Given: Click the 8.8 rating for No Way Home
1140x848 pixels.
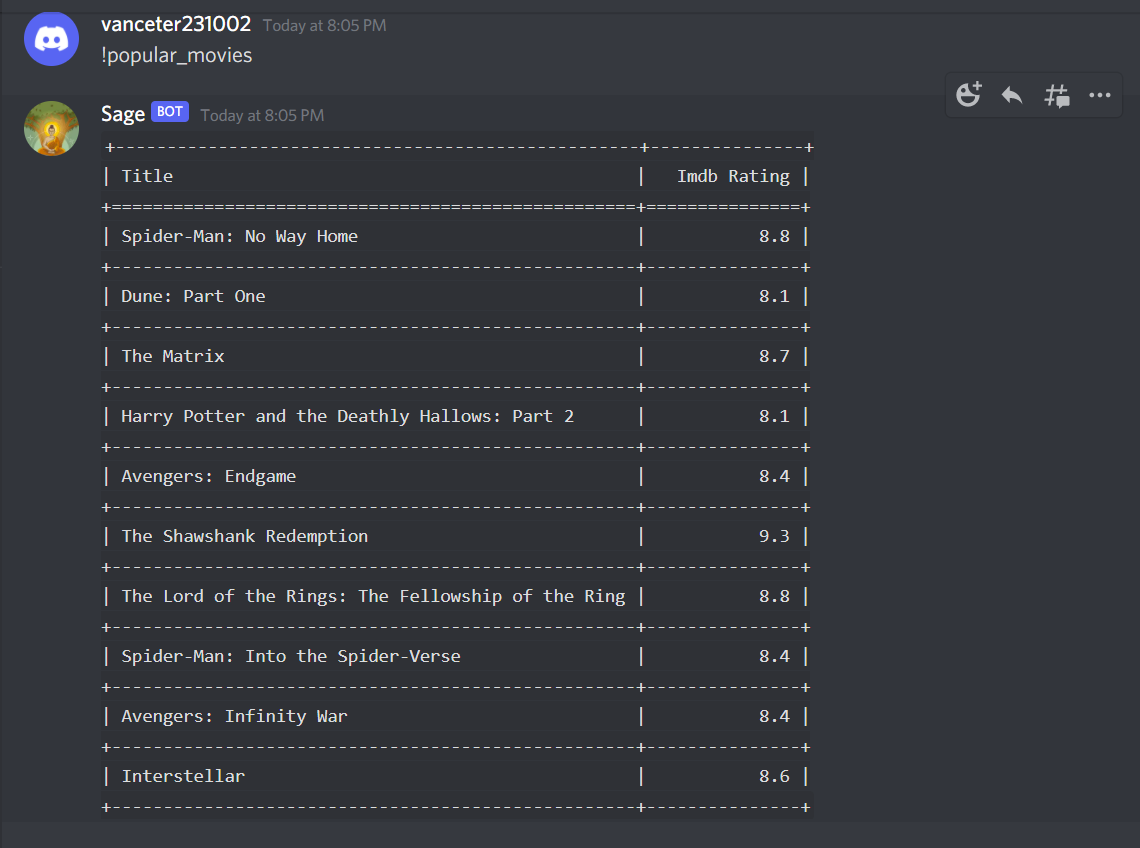Looking at the screenshot, I should click(774, 236).
